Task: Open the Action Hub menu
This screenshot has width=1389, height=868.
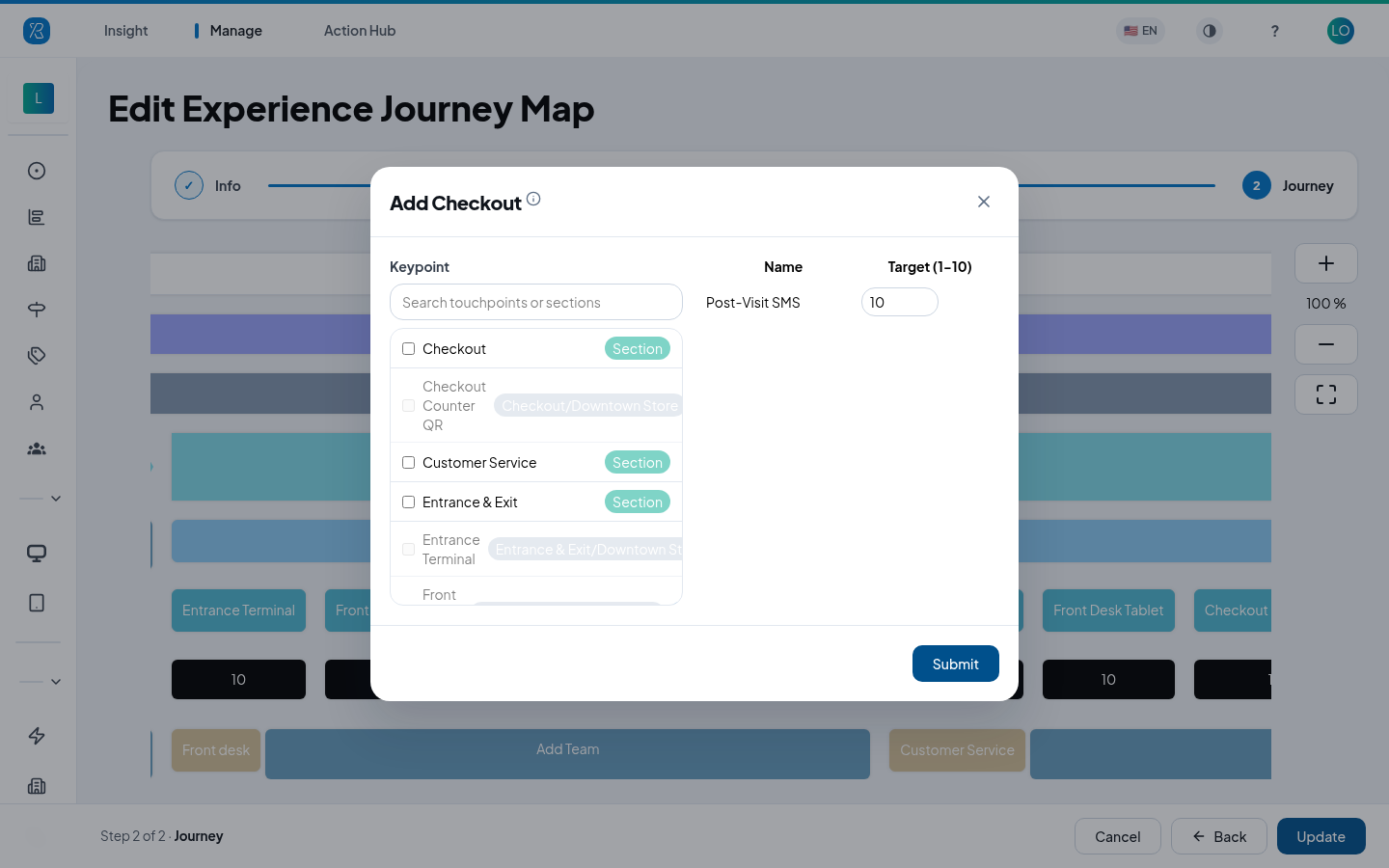Action: (360, 31)
